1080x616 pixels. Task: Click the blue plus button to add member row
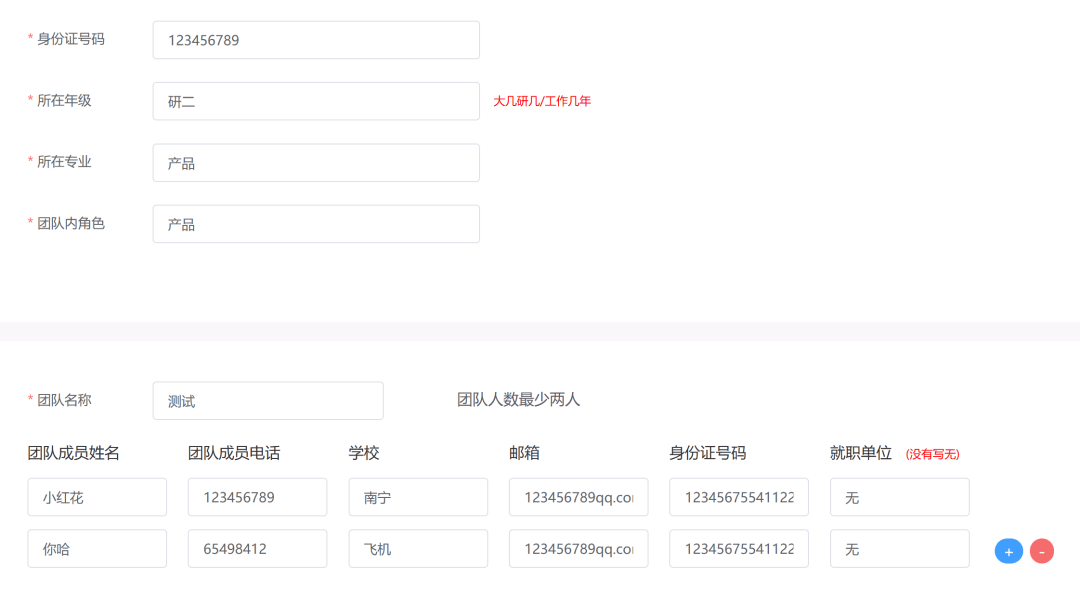(1008, 551)
